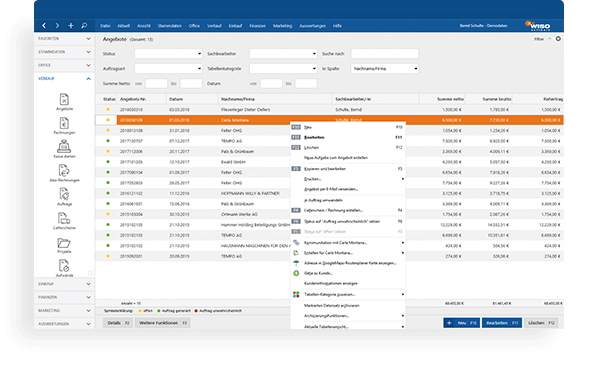Open Lieferscheine in the sidebar
Screen dimensions: 600x392
[64, 221]
